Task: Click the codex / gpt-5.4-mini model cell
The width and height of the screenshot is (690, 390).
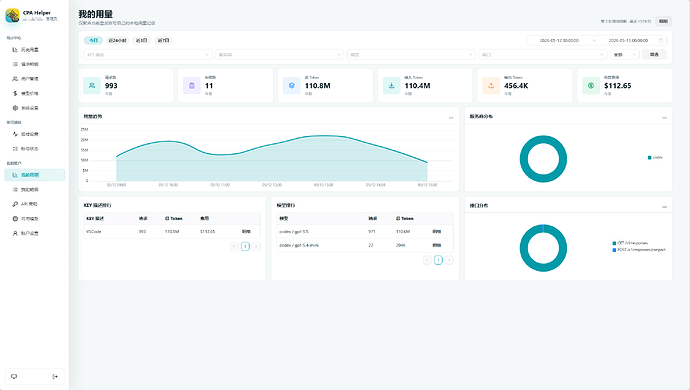Action: pos(299,245)
